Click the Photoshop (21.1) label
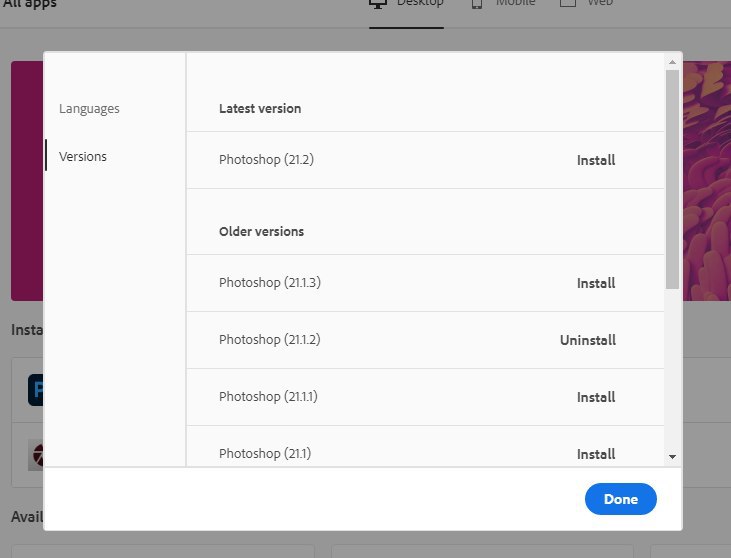731x558 pixels. pyautogui.click(x=265, y=453)
